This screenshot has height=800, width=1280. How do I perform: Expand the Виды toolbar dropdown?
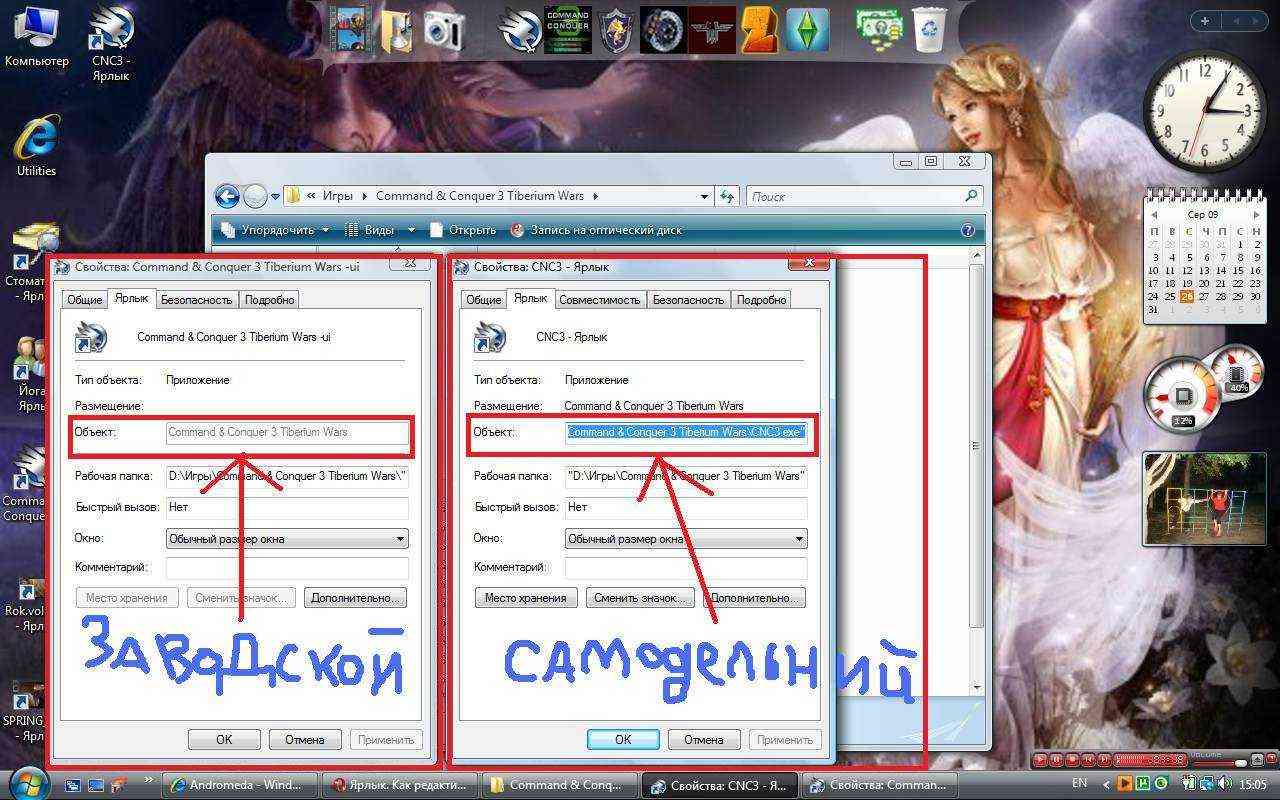pyautogui.click(x=380, y=230)
